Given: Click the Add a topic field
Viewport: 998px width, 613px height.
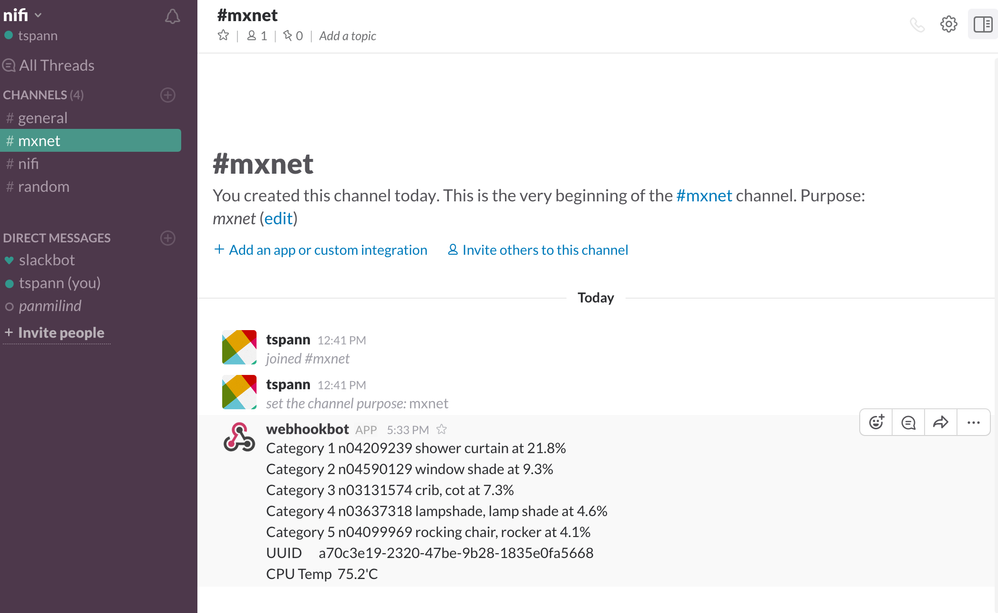Looking at the screenshot, I should pyautogui.click(x=347, y=35).
